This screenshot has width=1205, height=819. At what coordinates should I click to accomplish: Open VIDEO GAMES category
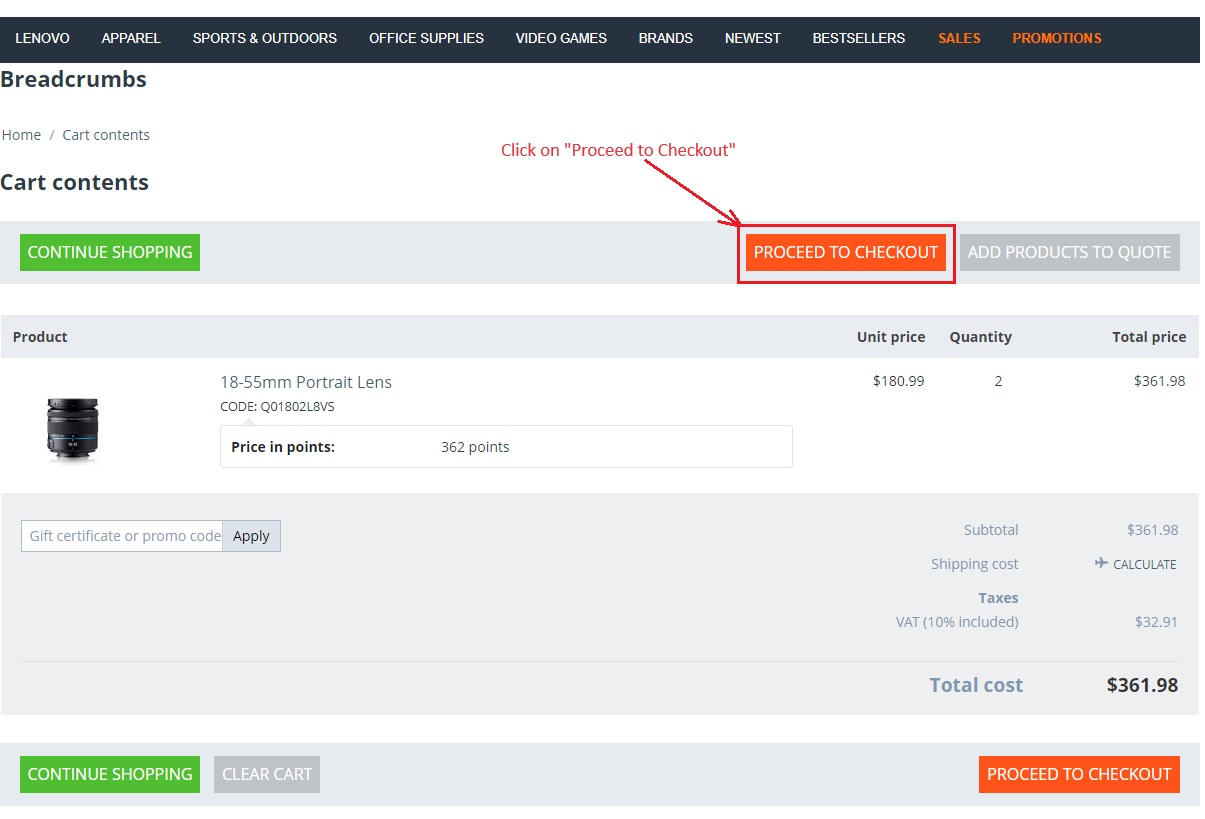[561, 38]
